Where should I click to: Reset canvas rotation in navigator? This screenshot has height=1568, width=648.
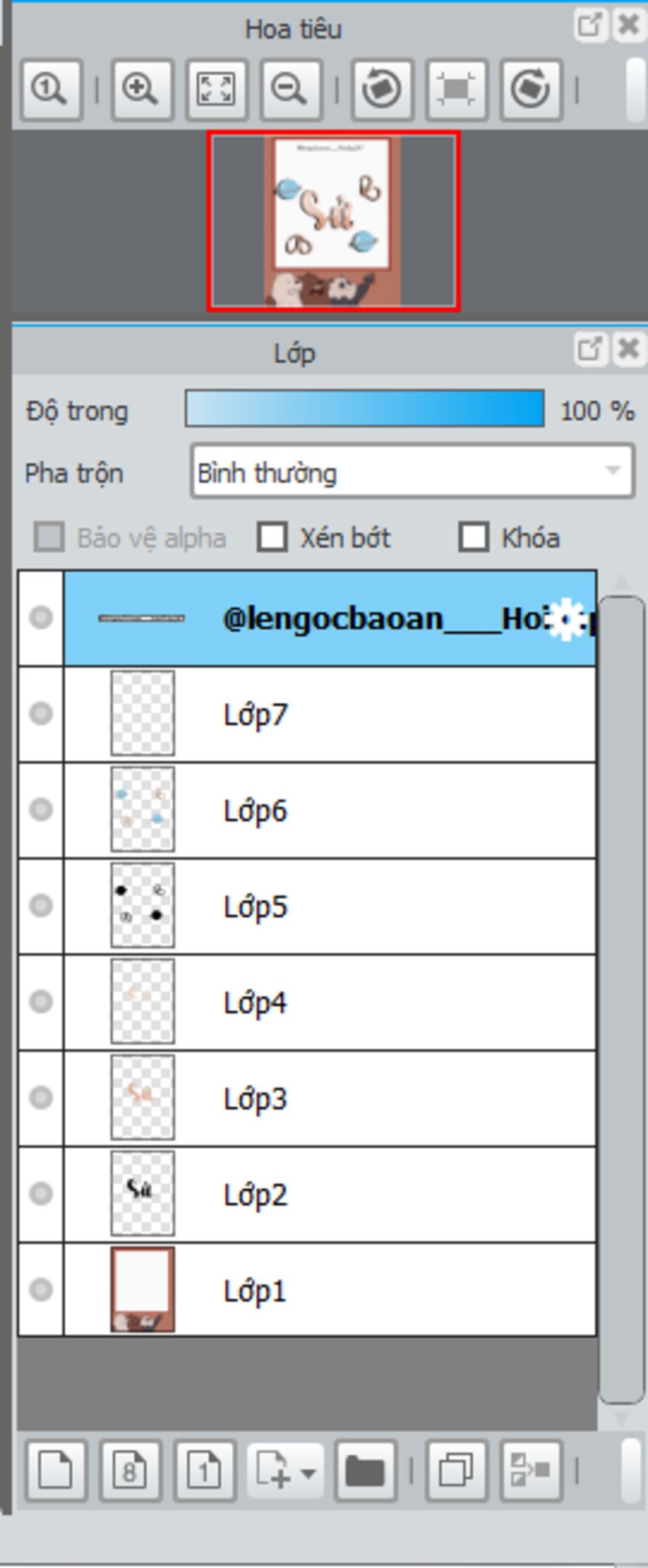[x=456, y=90]
